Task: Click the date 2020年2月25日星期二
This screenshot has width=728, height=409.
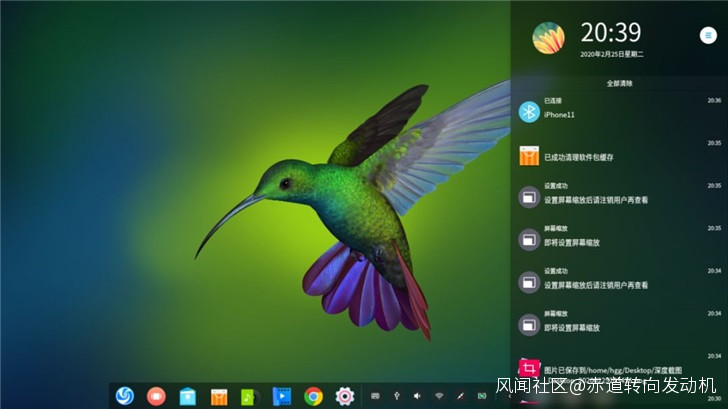Action: (x=611, y=54)
